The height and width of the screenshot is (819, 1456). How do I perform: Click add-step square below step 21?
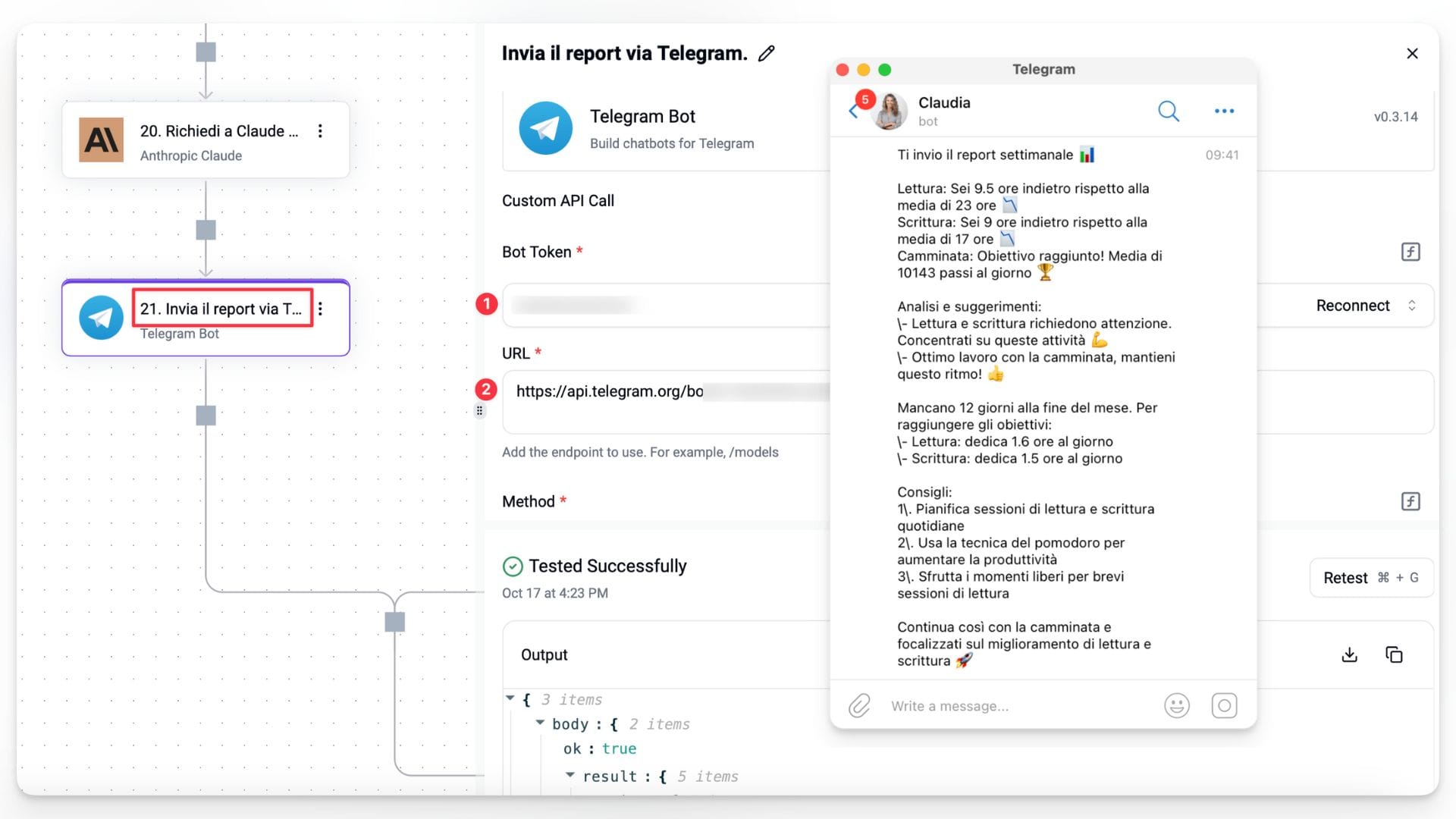206,416
